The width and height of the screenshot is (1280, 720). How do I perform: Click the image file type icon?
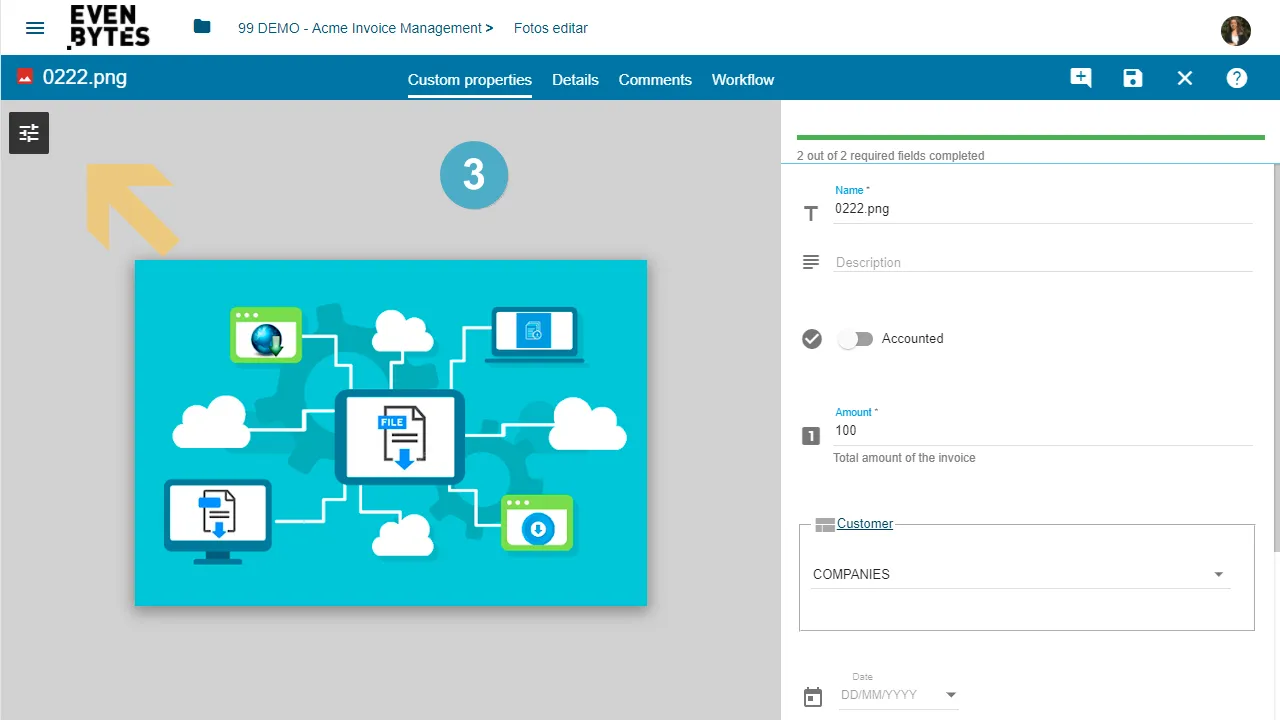[x=25, y=77]
